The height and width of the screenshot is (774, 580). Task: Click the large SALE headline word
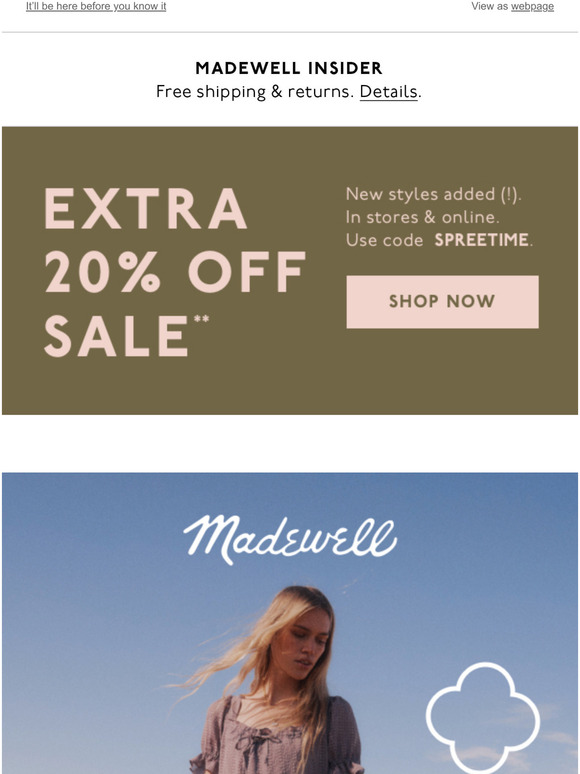pyautogui.click(x=116, y=336)
